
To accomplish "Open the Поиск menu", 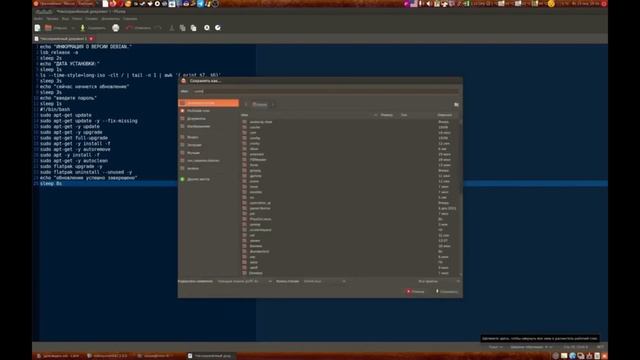I will (77, 19).
